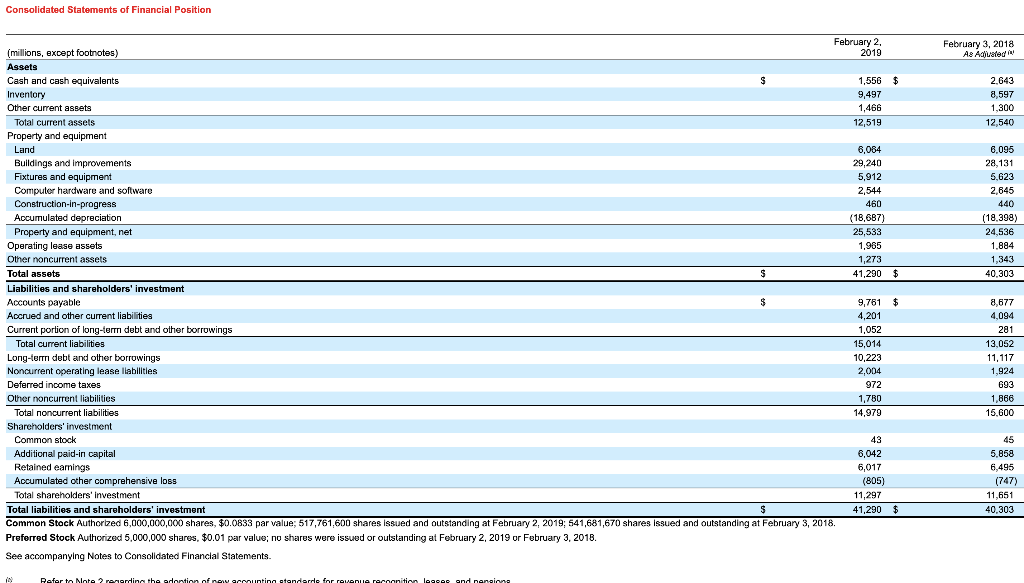Select the Inventory line item
Image resolution: width=1024 pixels, height=583 pixels.
pyautogui.click(x=26, y=94)
